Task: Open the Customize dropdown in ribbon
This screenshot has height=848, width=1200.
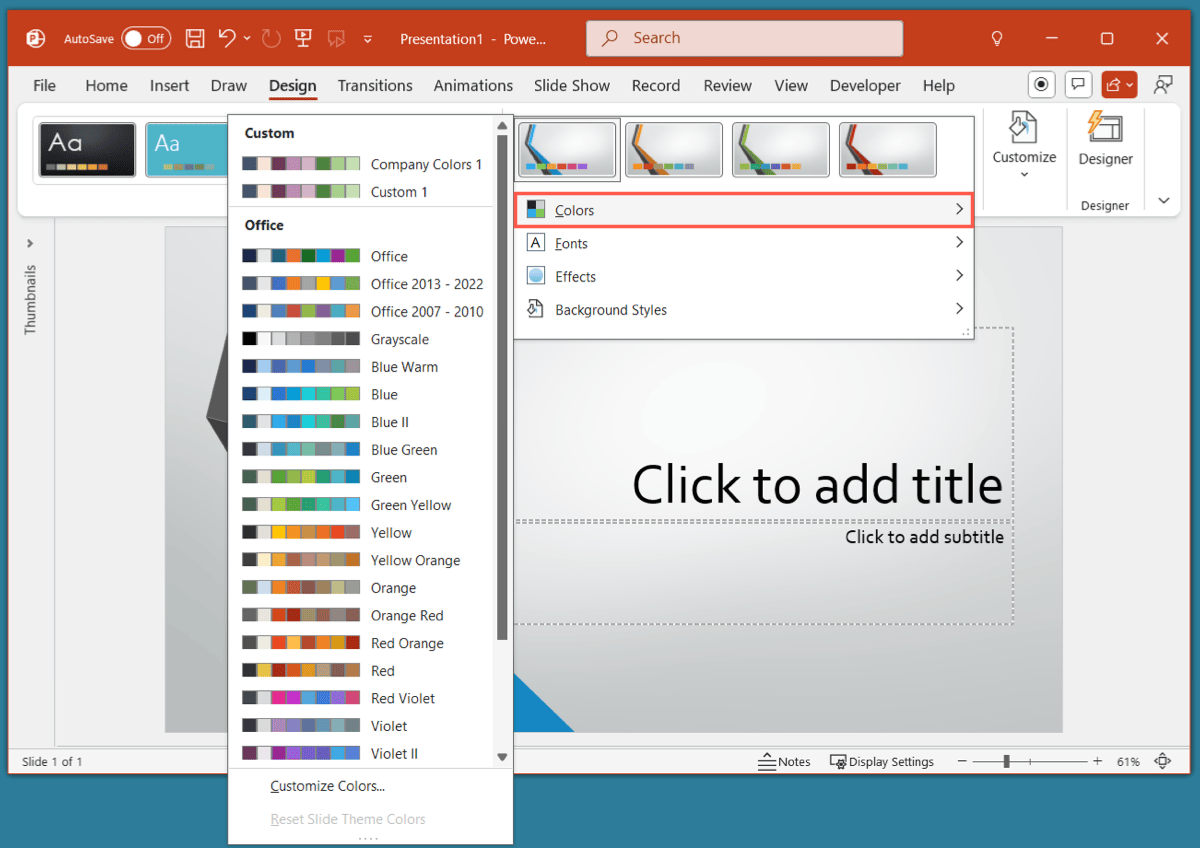Action: (1024, 147)
